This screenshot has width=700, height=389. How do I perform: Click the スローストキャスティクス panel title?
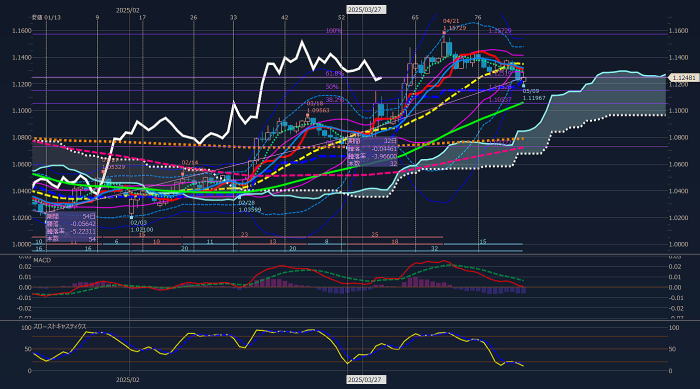click(60, 326)
